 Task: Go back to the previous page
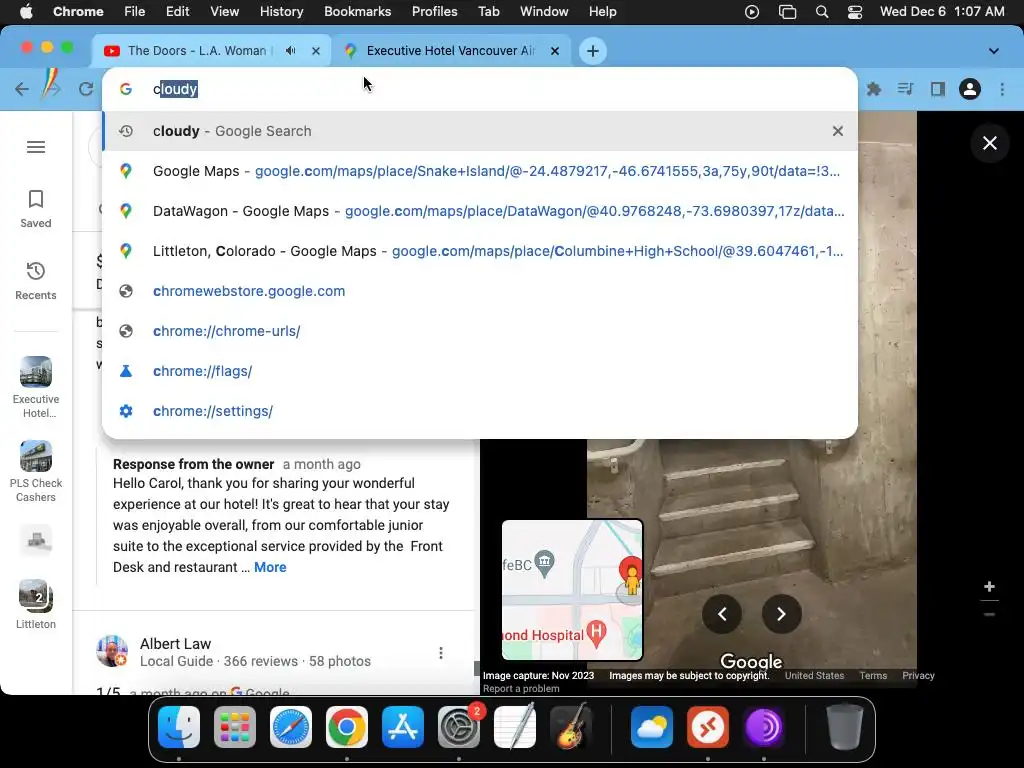22,89
